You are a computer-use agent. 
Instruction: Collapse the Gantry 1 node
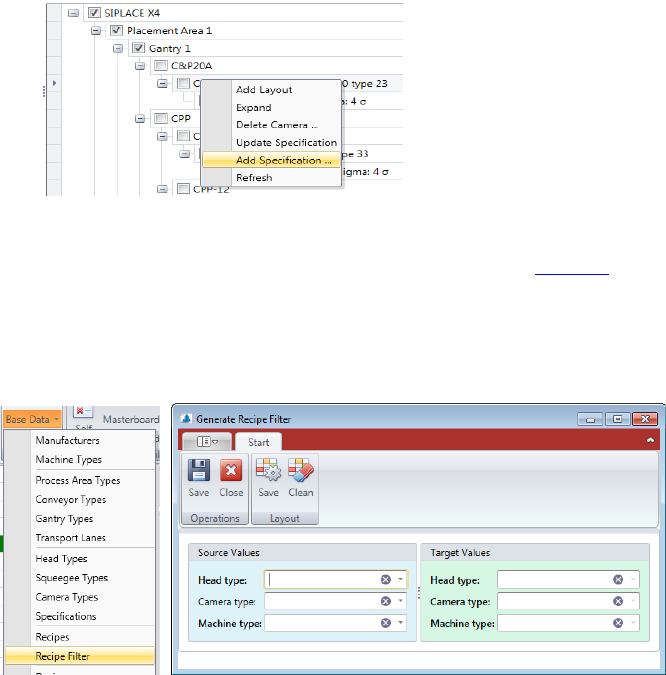[x=118, y=48]
